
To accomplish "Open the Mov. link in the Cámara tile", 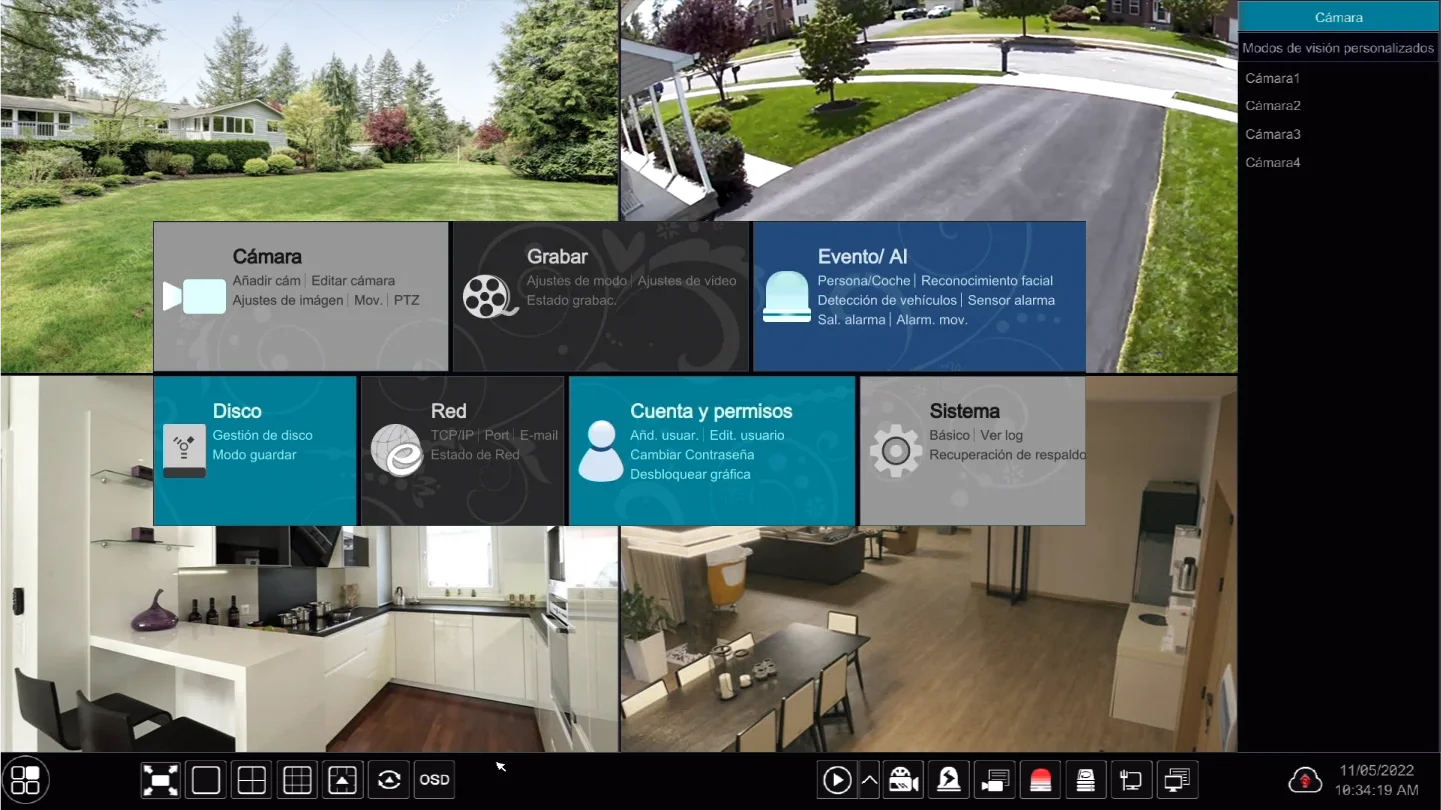I will coord(368,300).
